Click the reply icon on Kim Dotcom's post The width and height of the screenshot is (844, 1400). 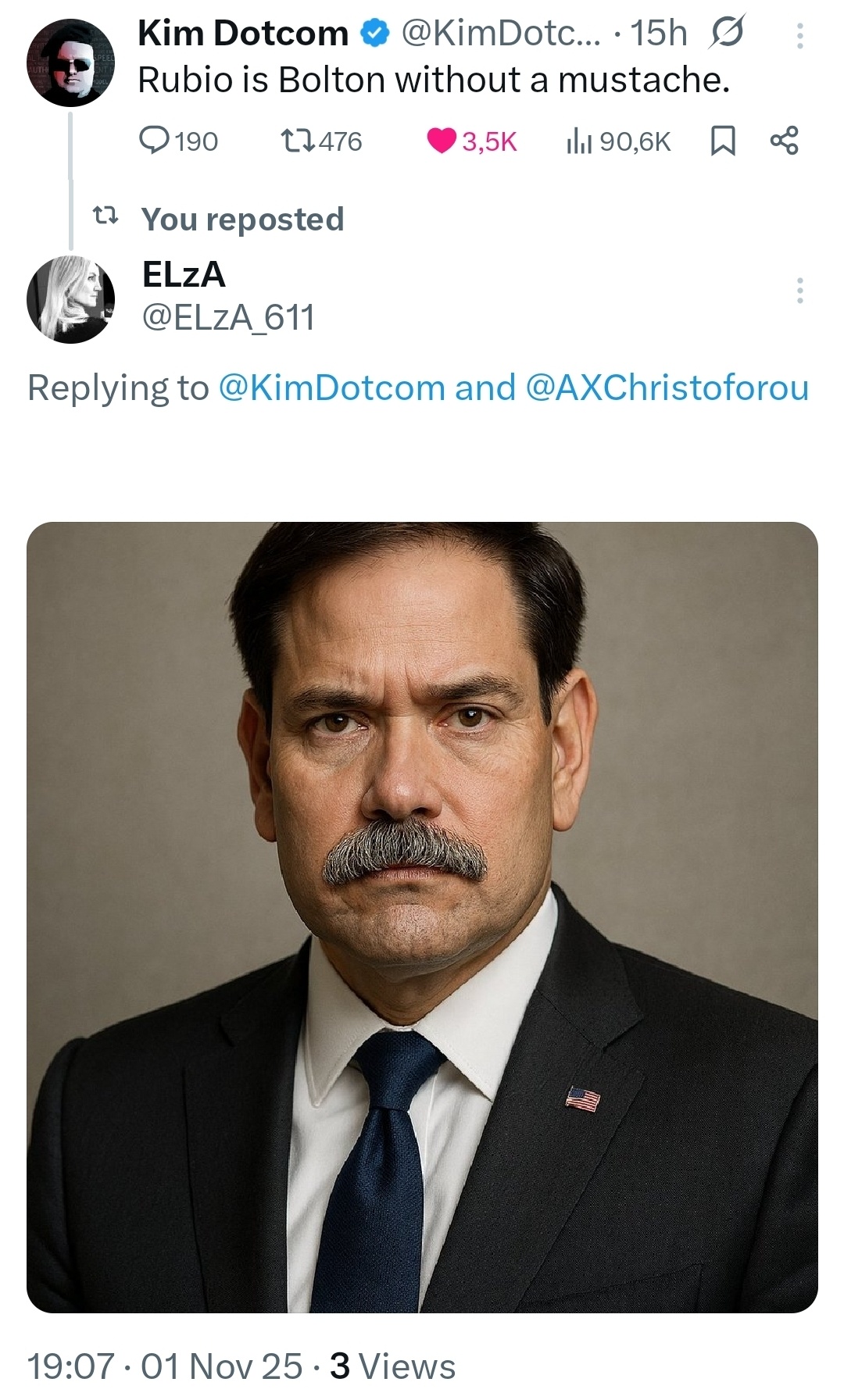[x=154, y=141]
